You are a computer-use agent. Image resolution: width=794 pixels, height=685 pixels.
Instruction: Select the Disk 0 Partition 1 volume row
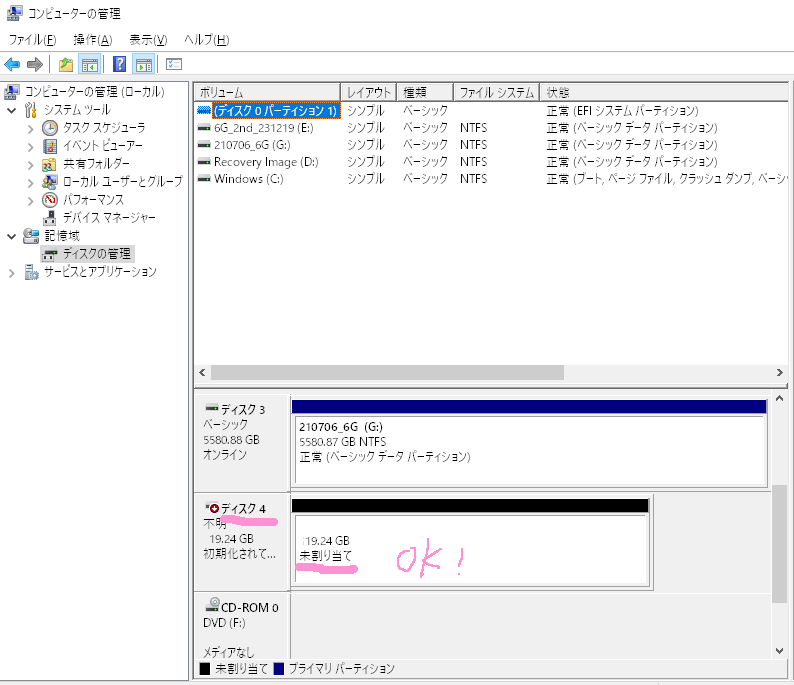click(491, 110)
